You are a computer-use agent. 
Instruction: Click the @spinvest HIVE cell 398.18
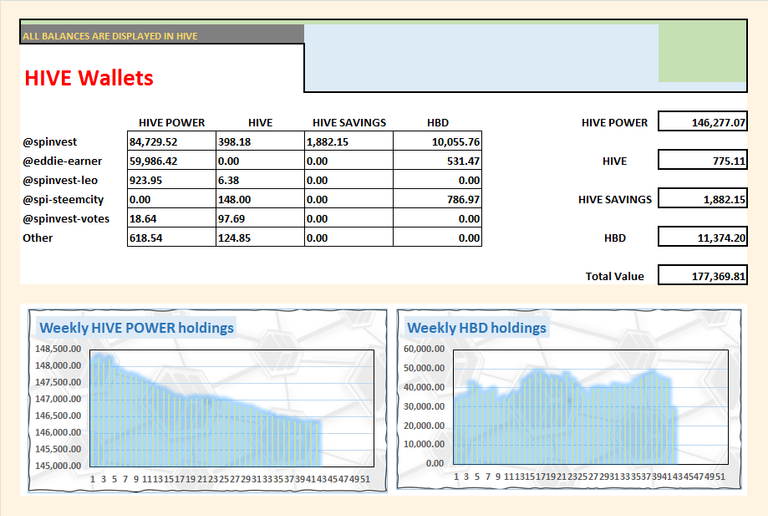tap(260, 141)
